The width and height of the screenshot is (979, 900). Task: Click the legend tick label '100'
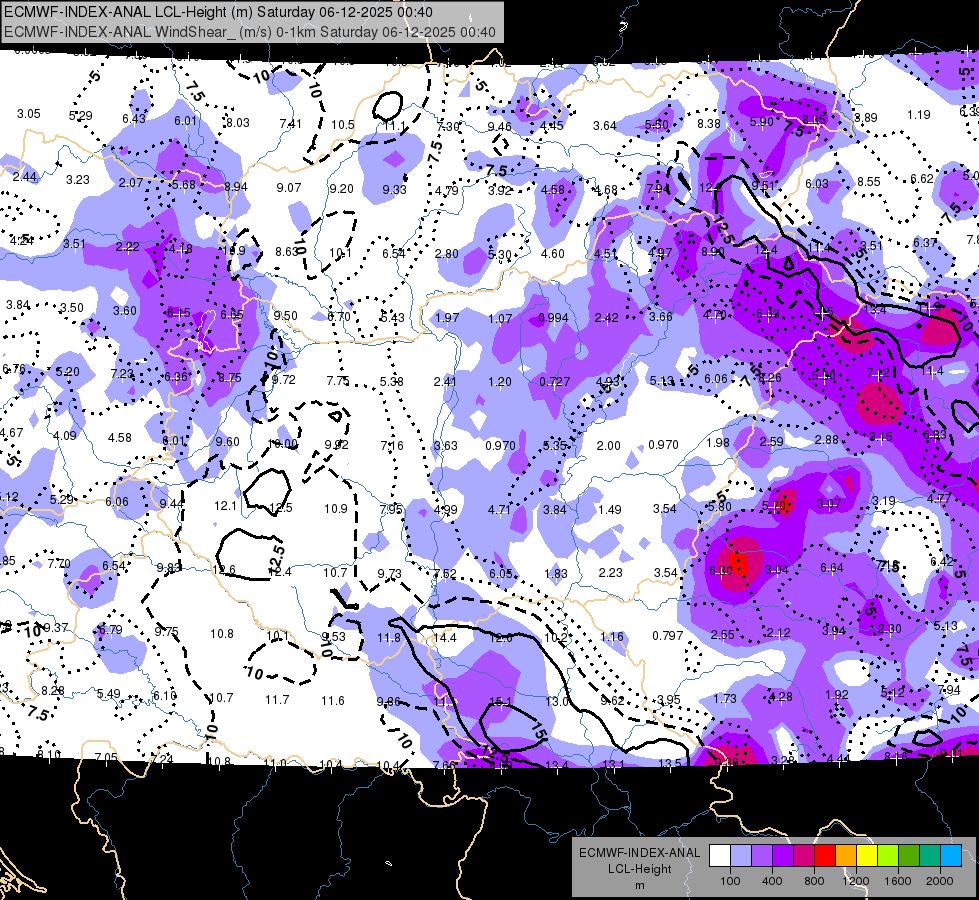tap(730, 881)
